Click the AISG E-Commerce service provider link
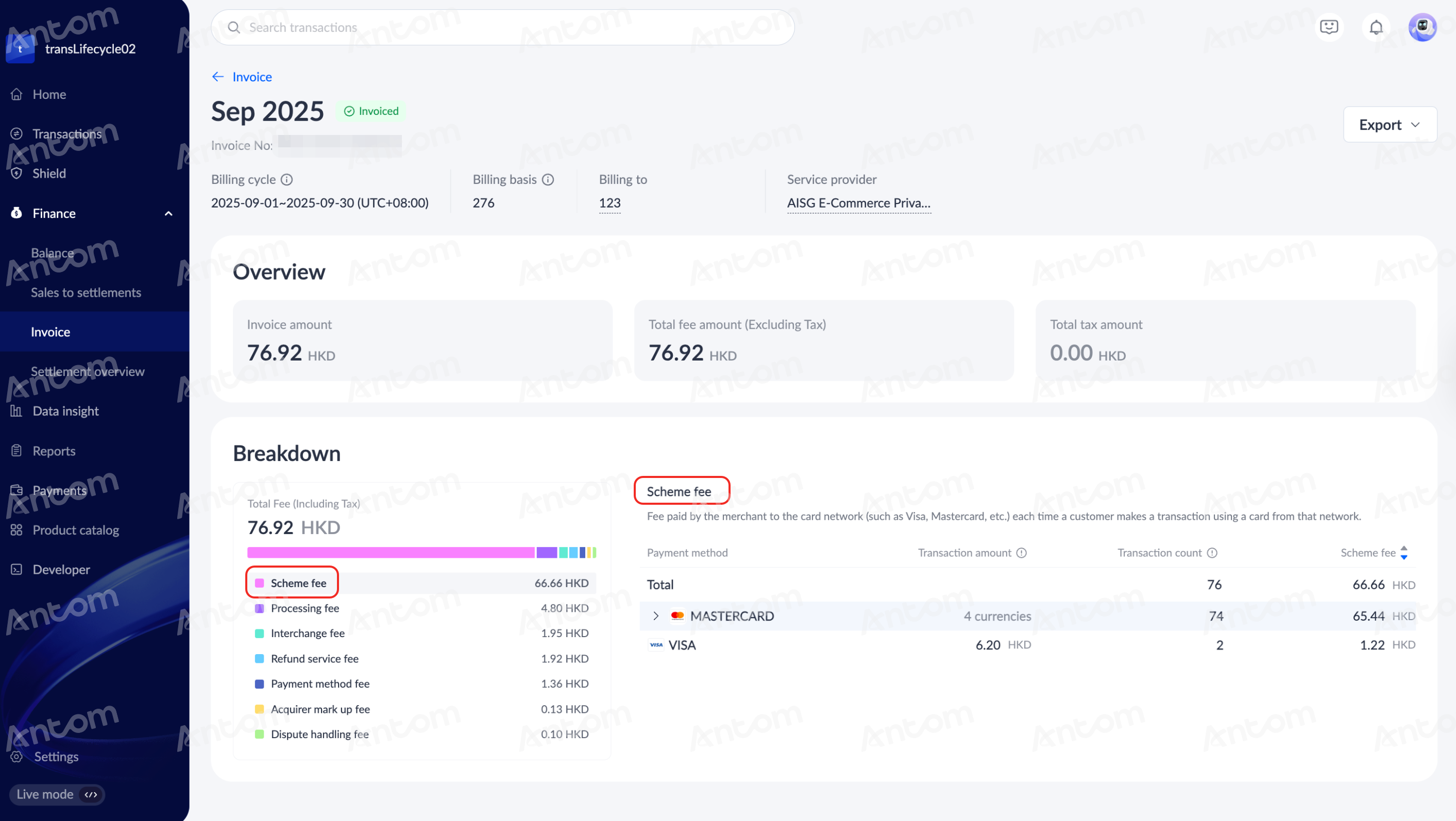Viewport: 1456px width, 821px height. tap(858, 203)
